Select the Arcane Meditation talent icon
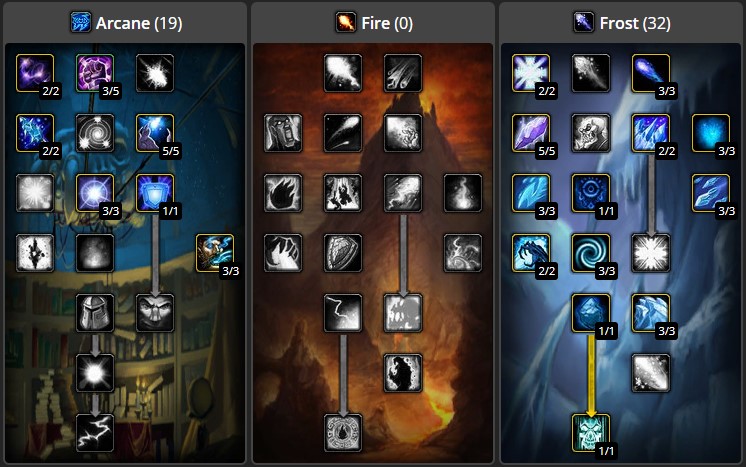Image resolution: width=746 pixels, height=467 pixels. pyautogui.click(x=215, y=253)
